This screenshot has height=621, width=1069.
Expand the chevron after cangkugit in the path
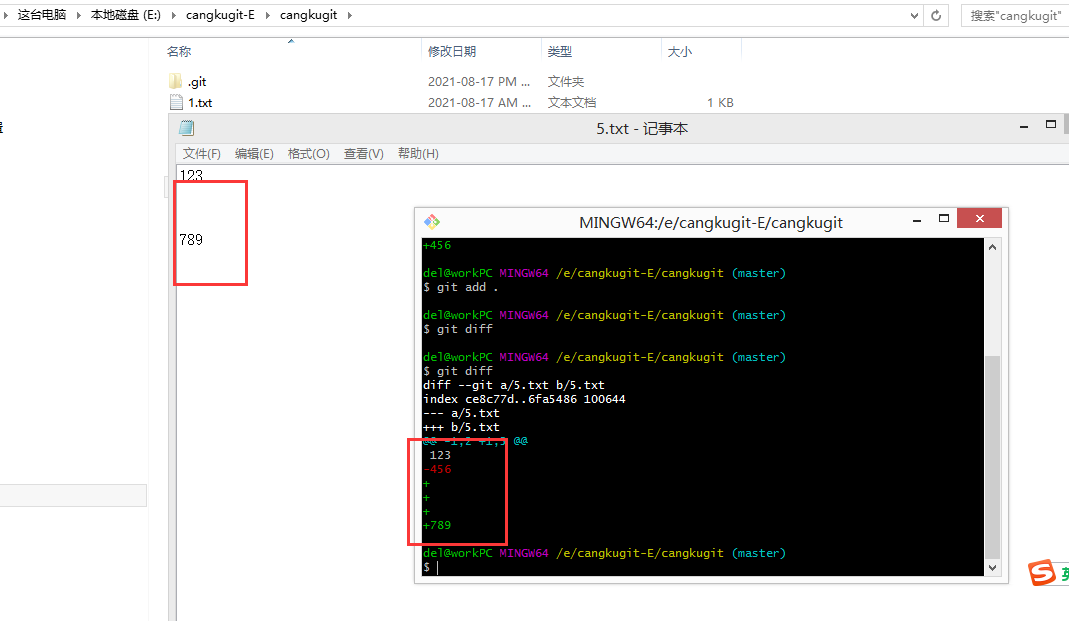pyautogui.click(x=350, y=15)
